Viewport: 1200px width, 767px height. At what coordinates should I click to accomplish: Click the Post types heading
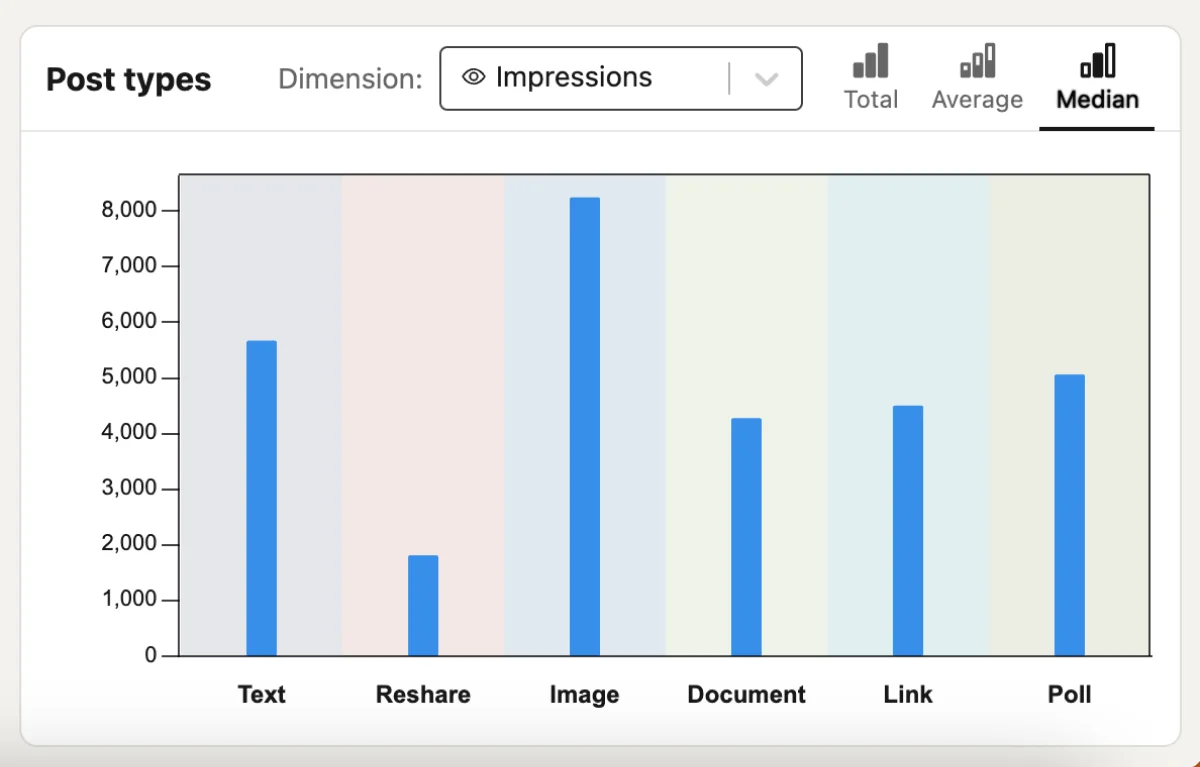(129, 80)
